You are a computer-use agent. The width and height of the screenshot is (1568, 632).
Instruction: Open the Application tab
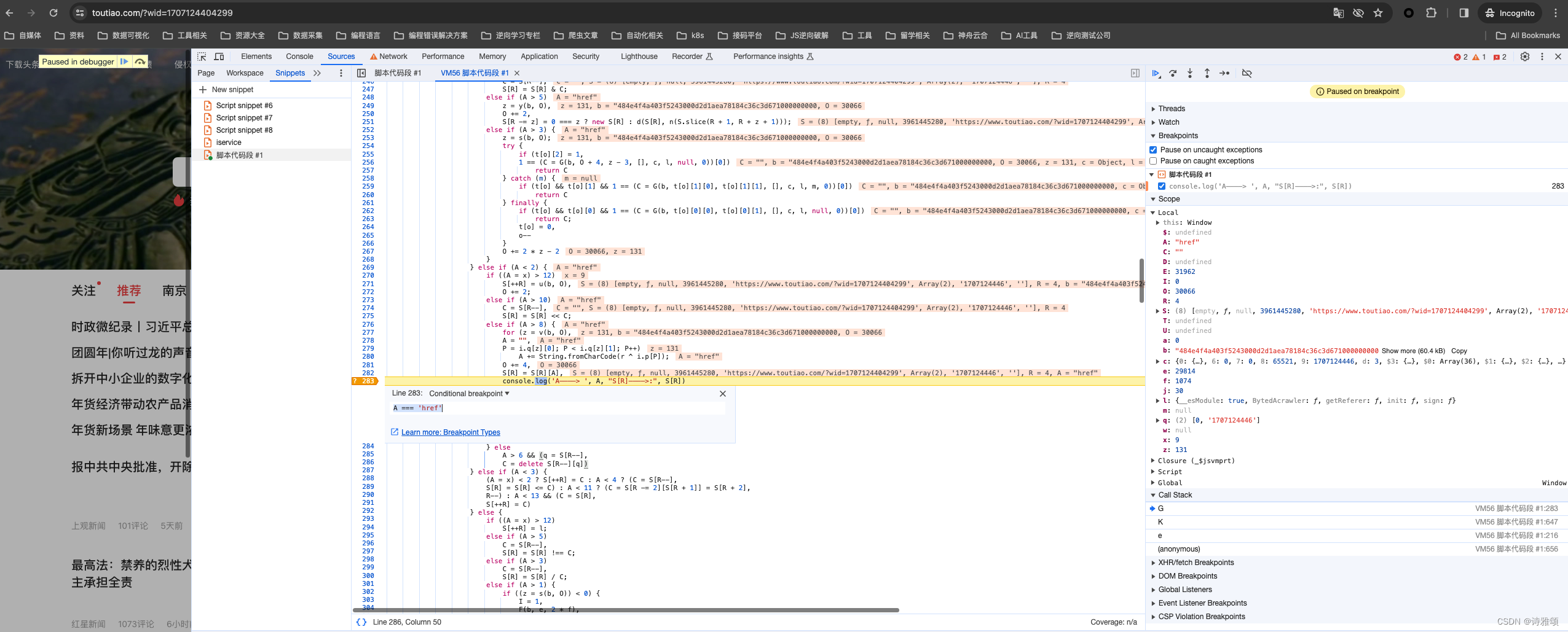(539, 57)
